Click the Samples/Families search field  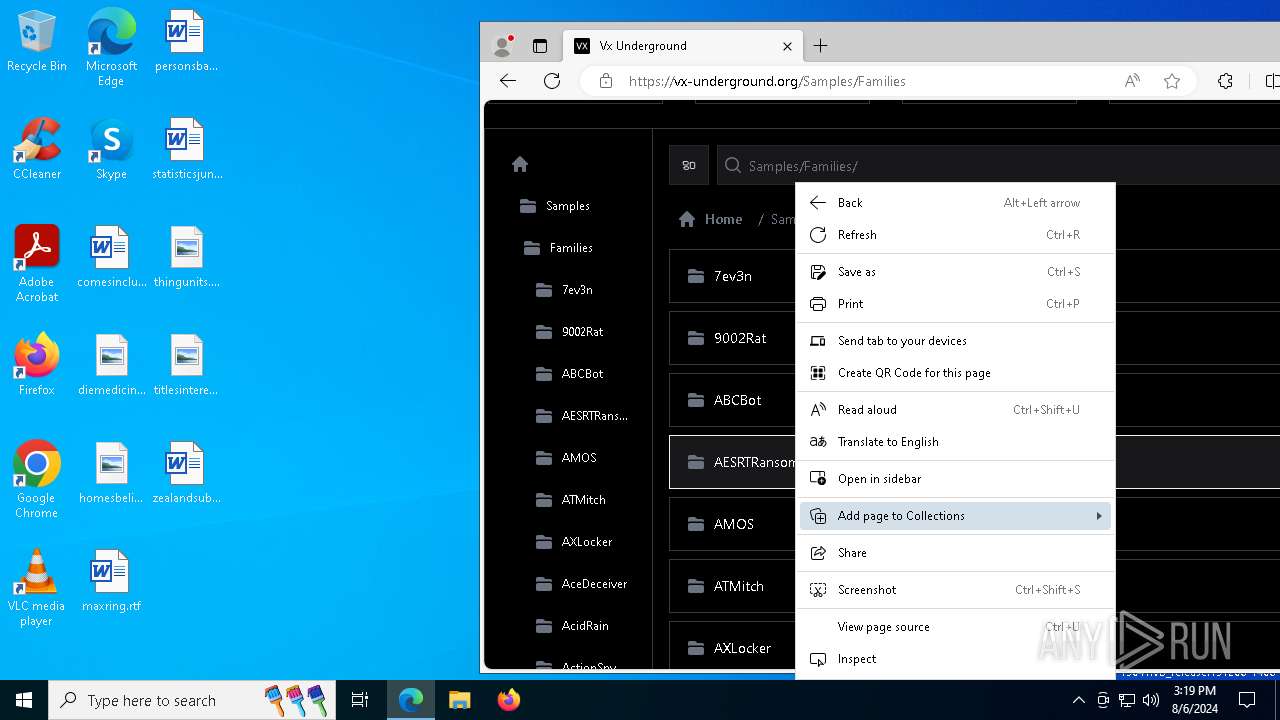(998, 165)
